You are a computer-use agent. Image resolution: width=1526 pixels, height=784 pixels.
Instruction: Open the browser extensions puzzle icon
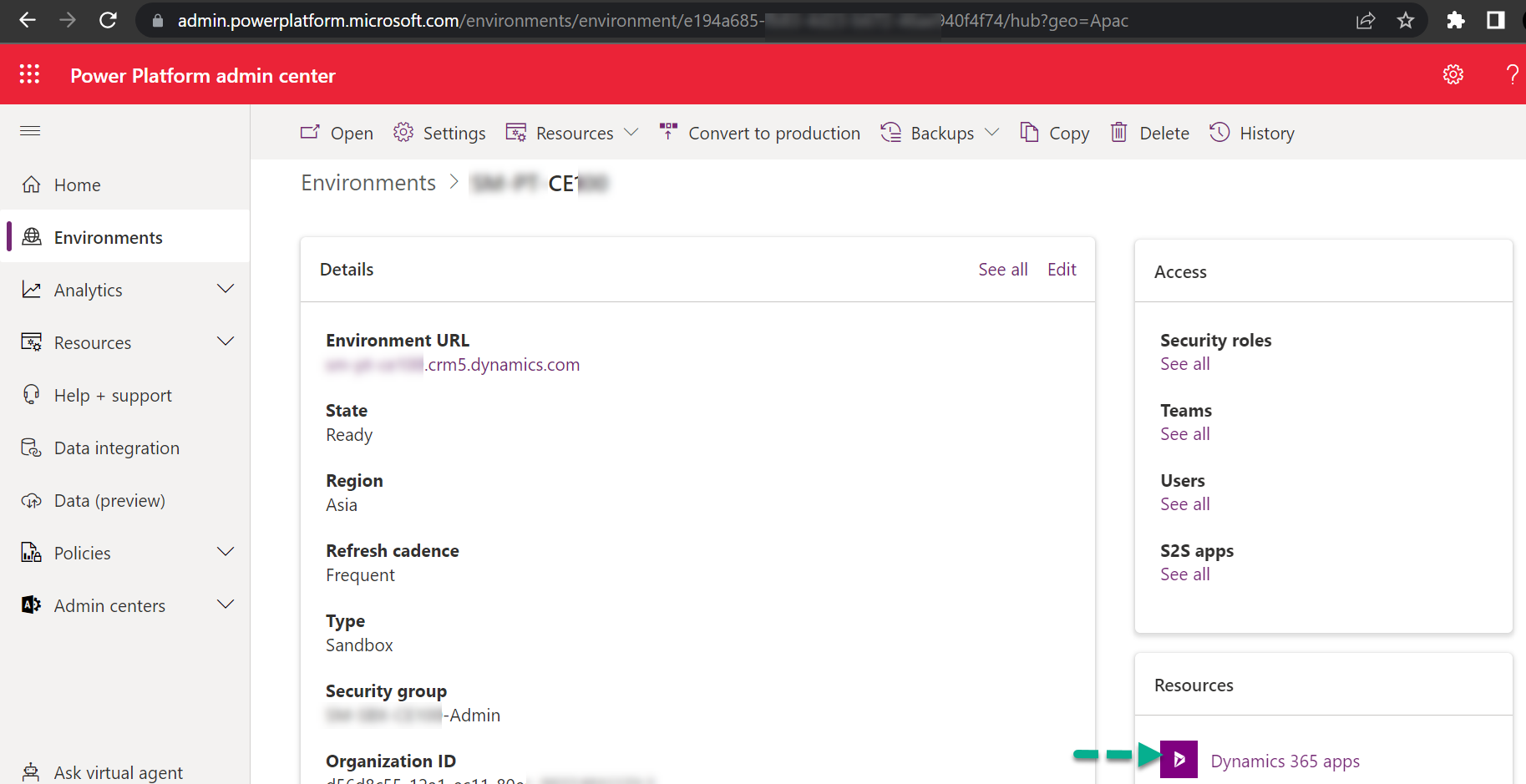[1456, 20]
